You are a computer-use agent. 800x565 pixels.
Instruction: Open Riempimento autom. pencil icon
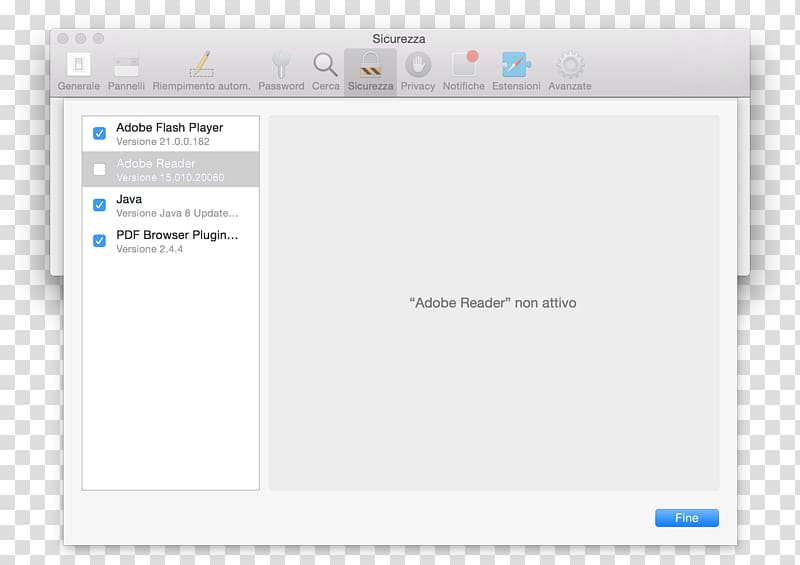click(x=202, y=64)
